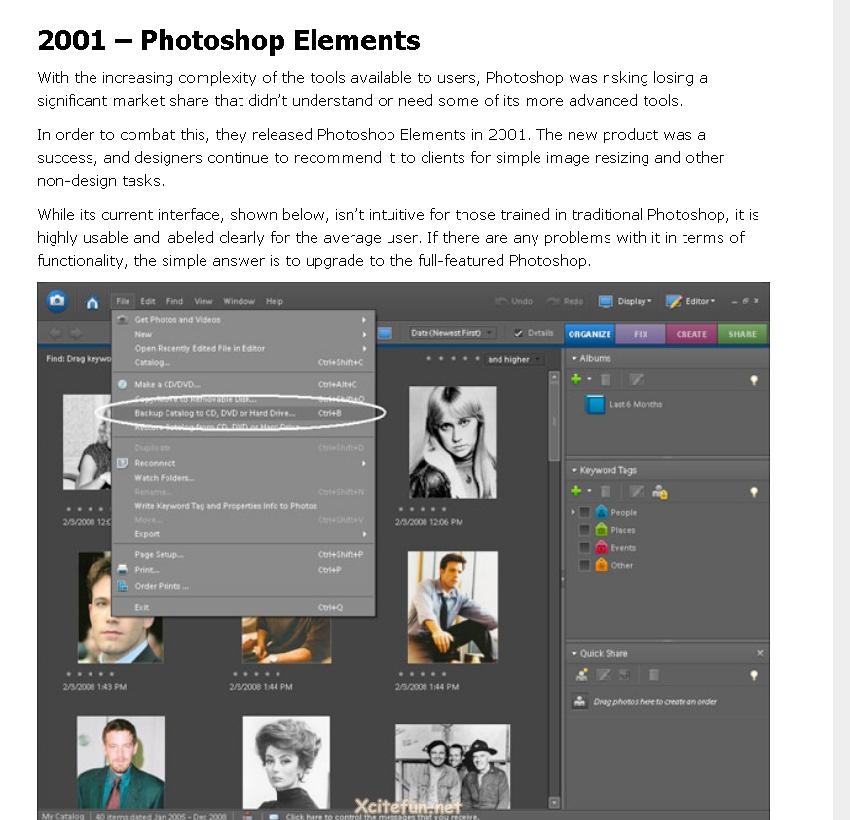Switch to the CREATE tab

692,334
